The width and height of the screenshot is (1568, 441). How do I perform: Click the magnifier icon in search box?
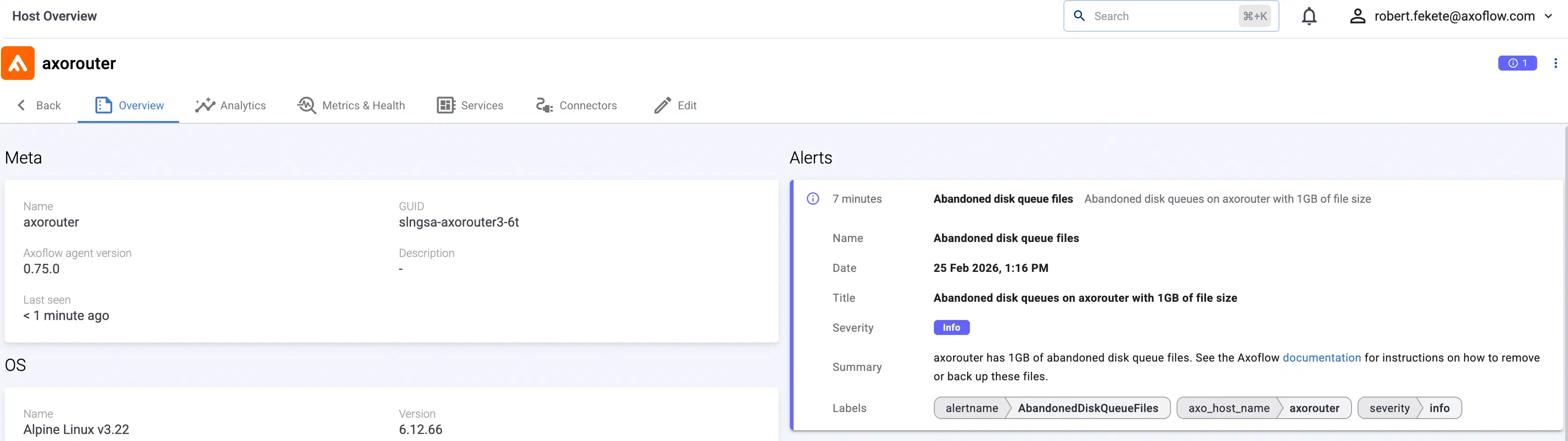tap(1079, 16)
